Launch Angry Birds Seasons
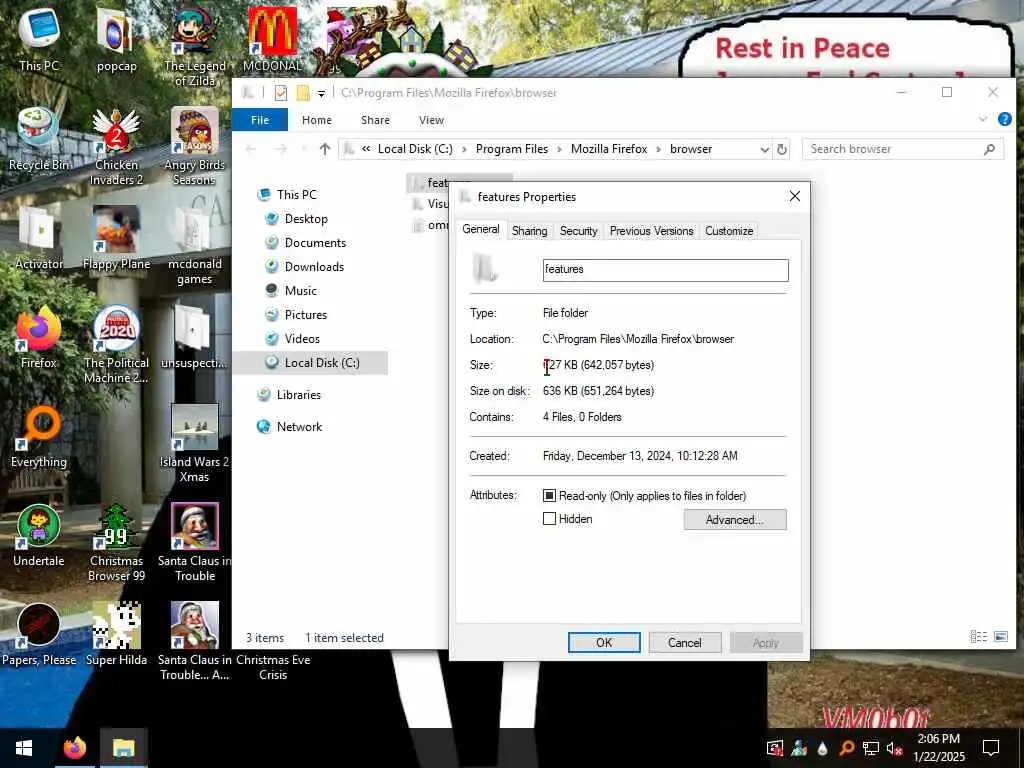 [195, 147]
